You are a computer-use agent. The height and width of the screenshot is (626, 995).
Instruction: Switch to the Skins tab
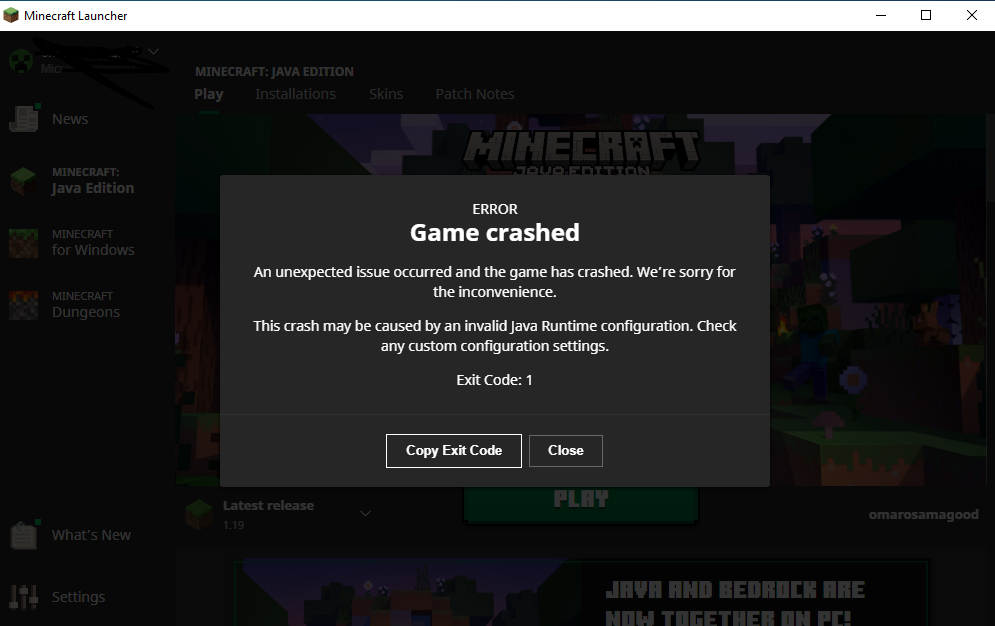point(386,94)
